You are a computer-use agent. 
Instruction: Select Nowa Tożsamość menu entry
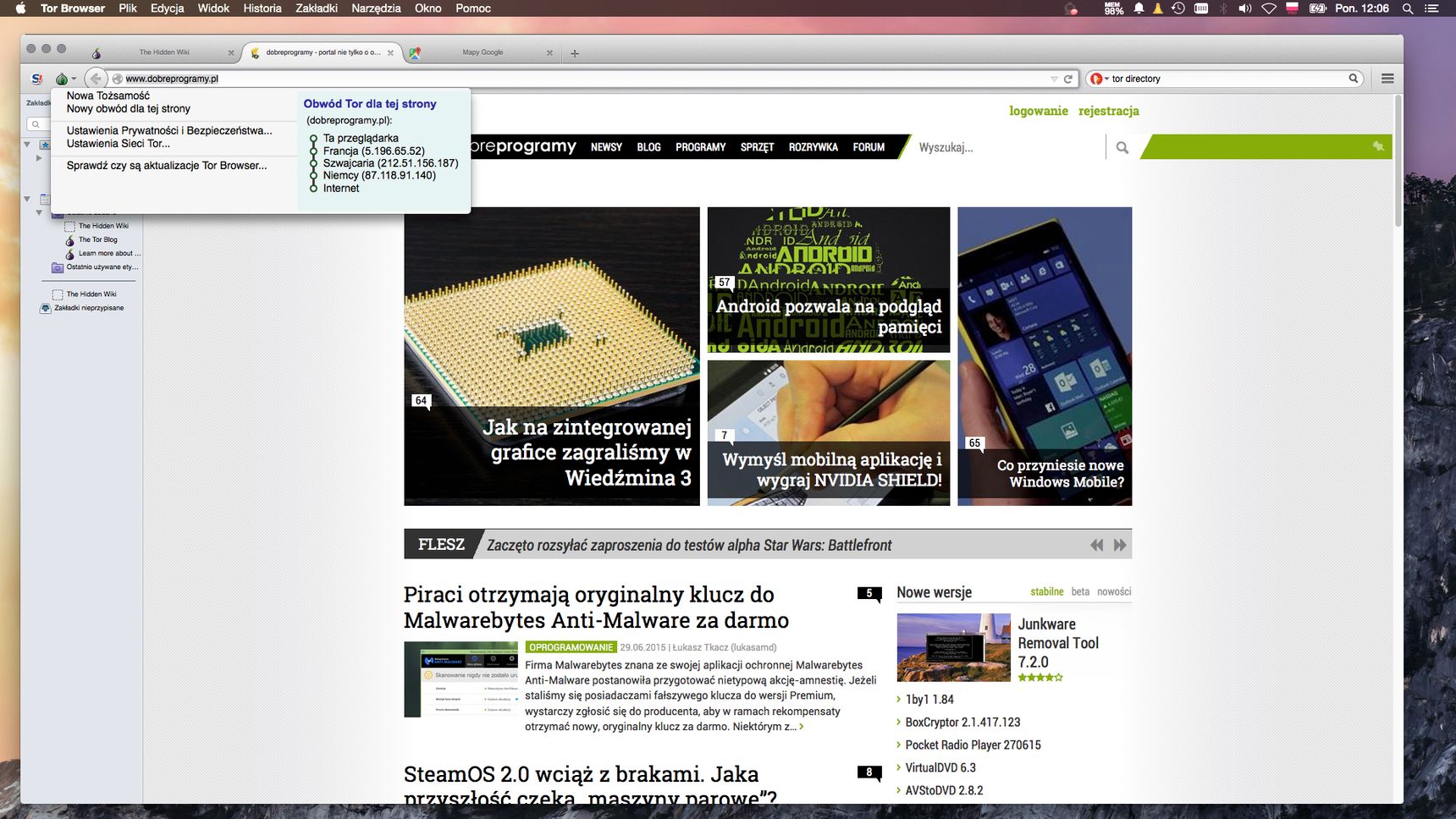pos(108,96)
